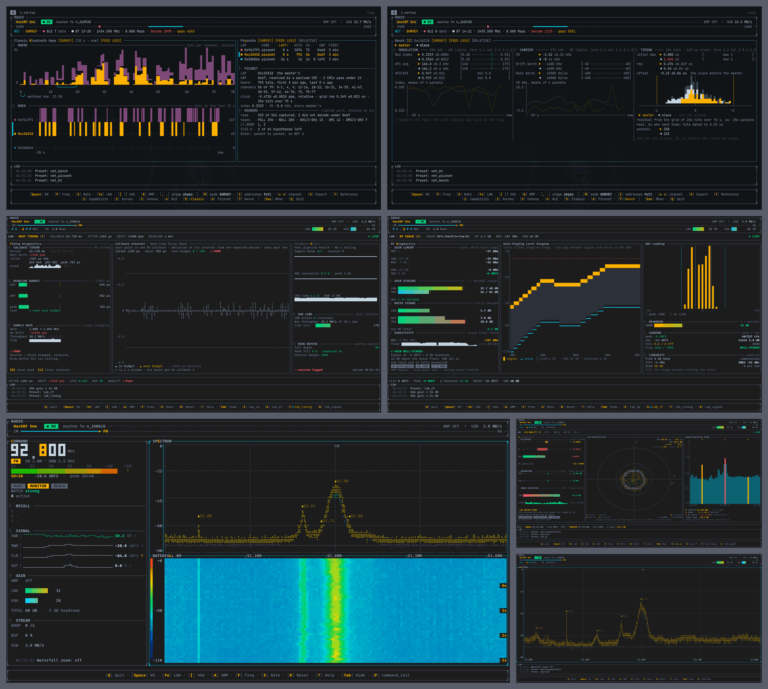This screenshot has height=689, width=768.
Task: Switch to BENCH mode in command rail
Action: point(59,486)
